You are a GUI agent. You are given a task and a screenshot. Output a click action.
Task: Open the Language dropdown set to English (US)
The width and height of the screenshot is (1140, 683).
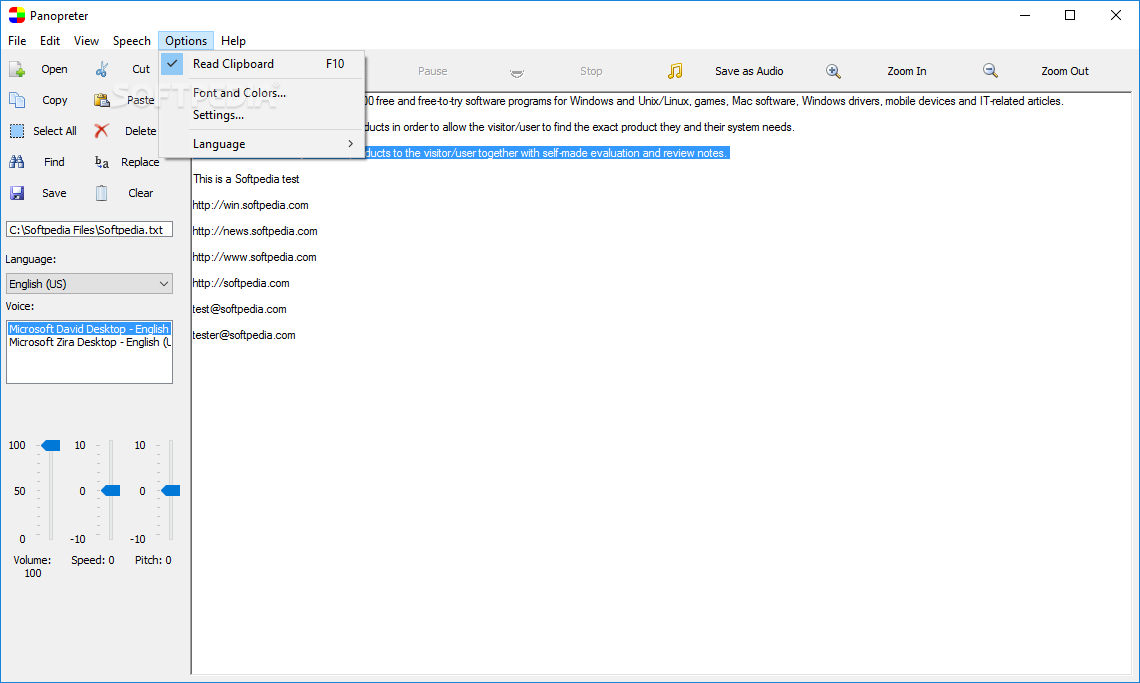point(89,284)
